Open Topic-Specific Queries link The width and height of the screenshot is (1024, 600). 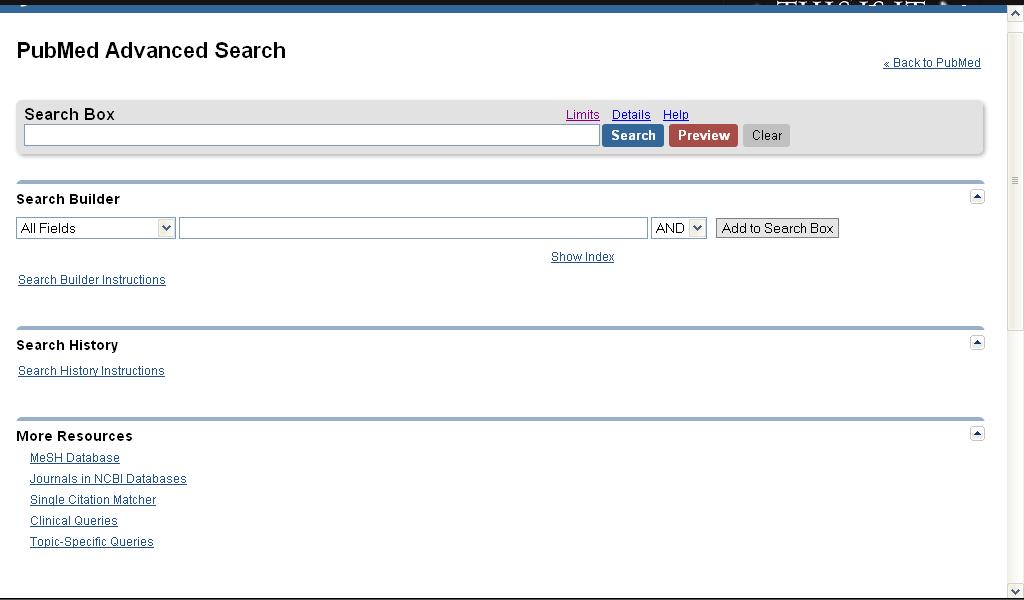click(92, 541)
